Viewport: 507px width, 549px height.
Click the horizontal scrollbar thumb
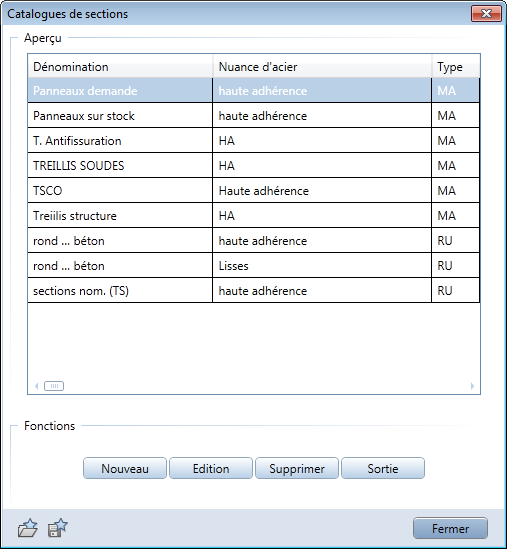[54, 386]
